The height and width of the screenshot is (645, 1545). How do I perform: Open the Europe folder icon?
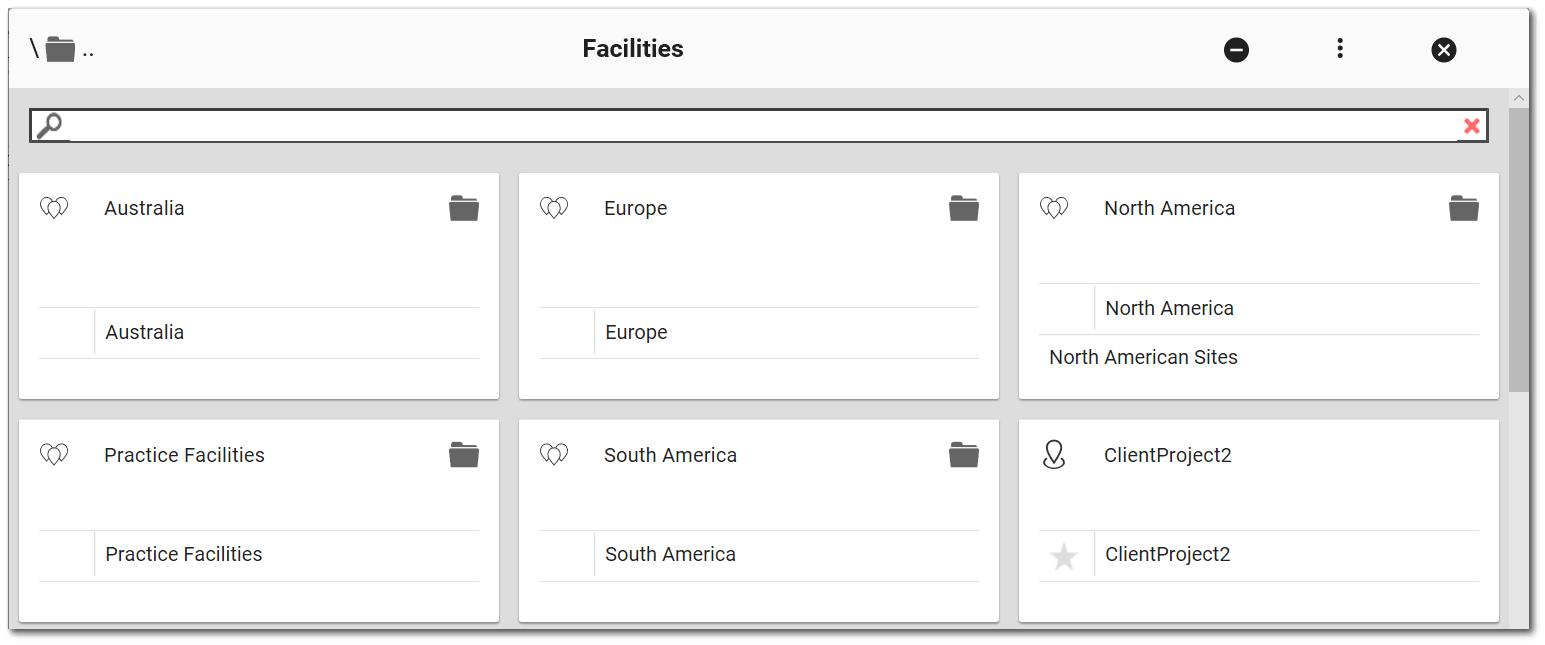(963, 207)
